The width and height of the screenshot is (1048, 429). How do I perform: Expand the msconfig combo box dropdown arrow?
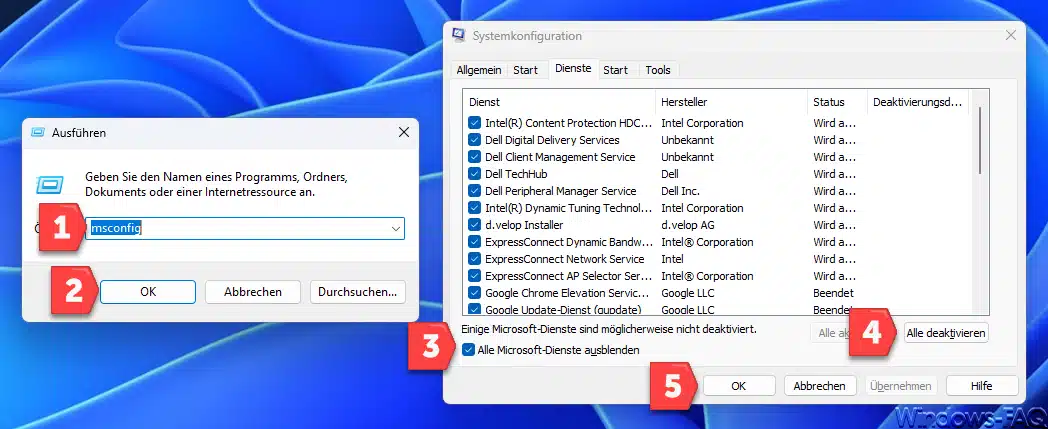[396, 229]
